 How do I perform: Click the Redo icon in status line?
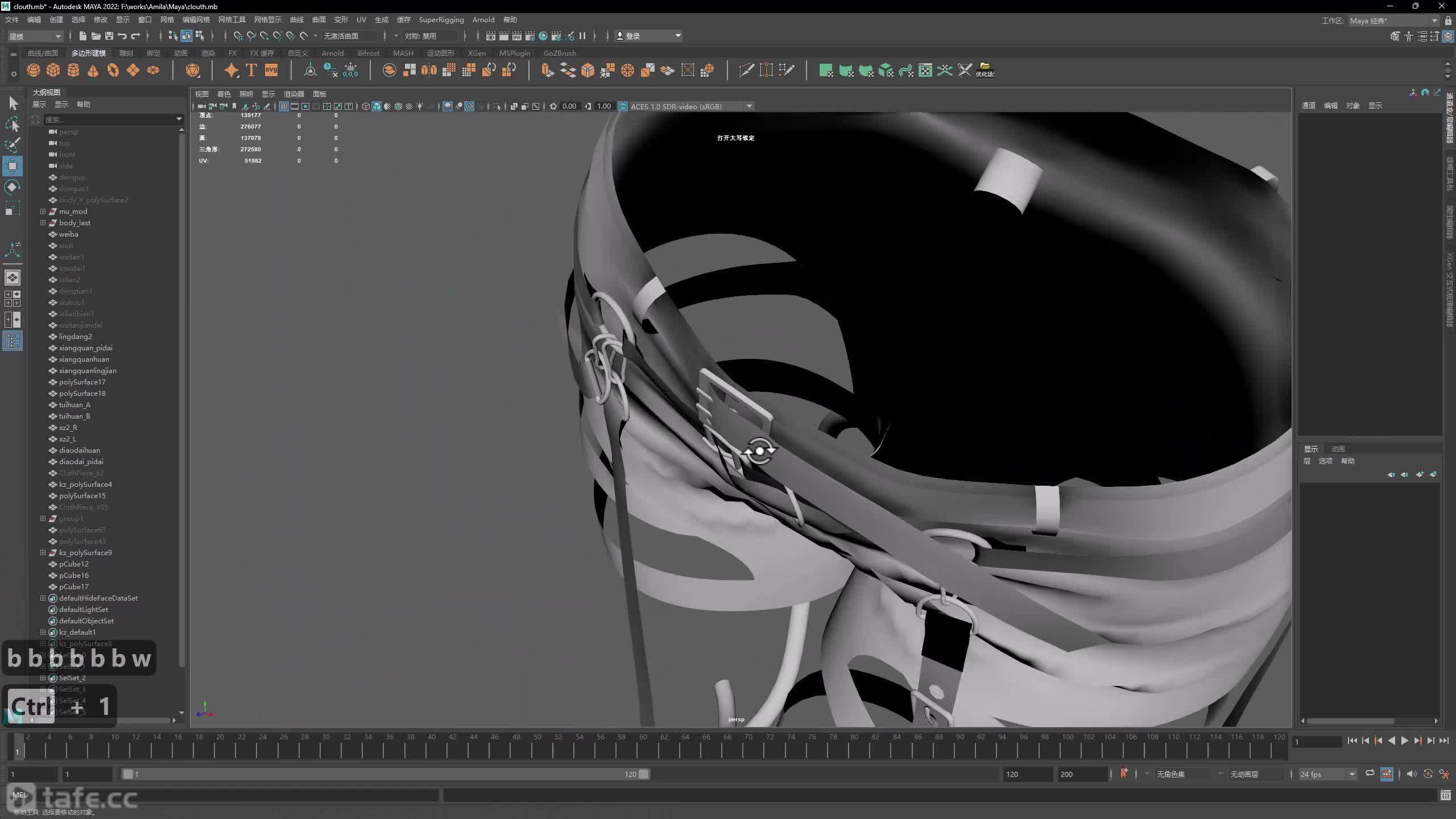tap(135, 36)
